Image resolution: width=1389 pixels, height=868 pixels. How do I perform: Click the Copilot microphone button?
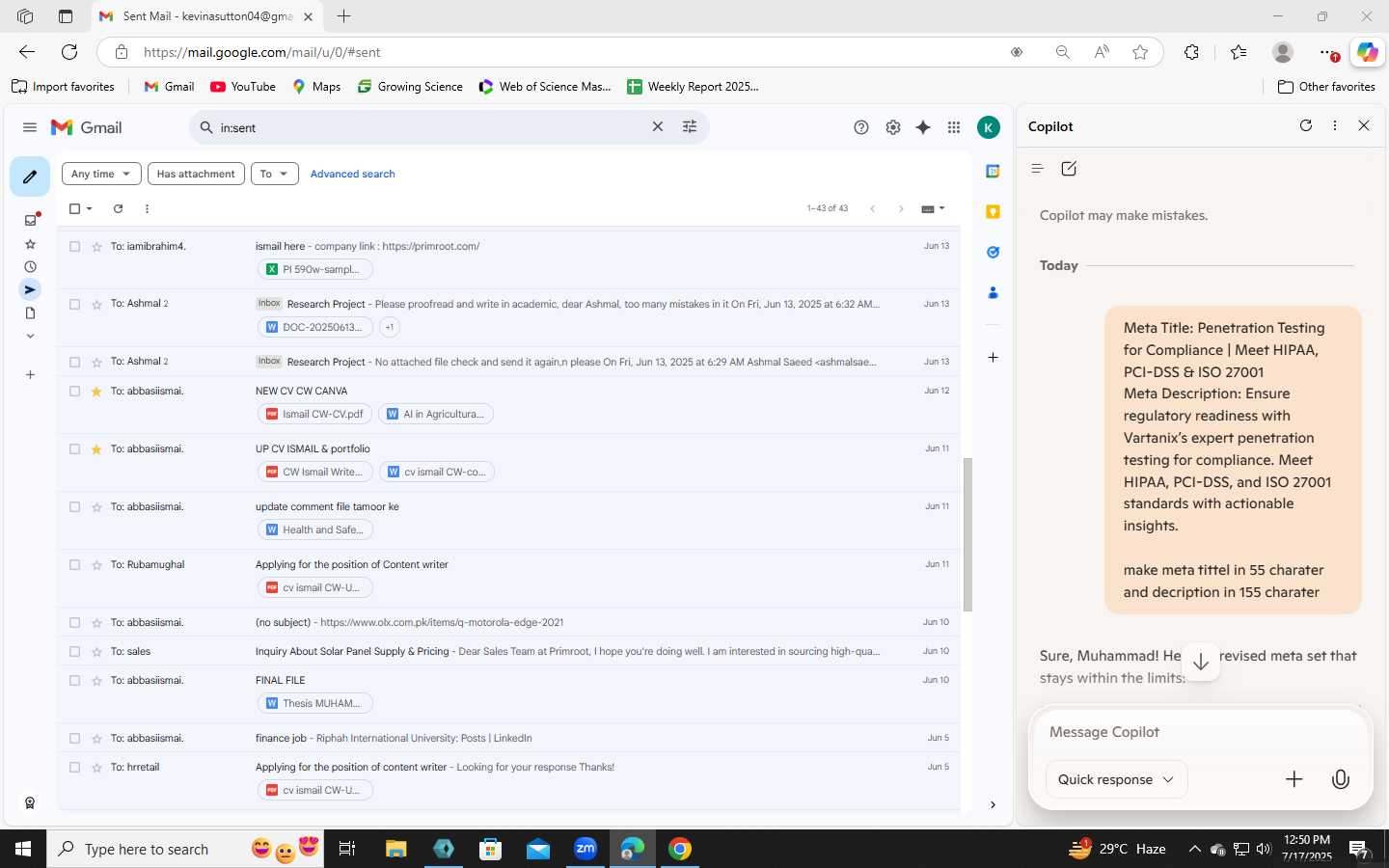1340,779
